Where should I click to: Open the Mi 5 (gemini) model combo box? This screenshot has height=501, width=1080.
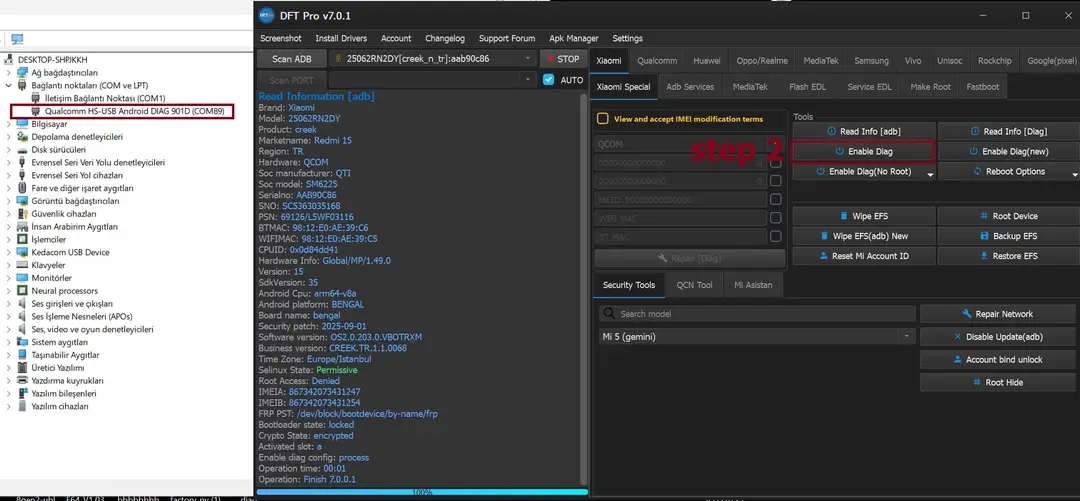(756, 337)
